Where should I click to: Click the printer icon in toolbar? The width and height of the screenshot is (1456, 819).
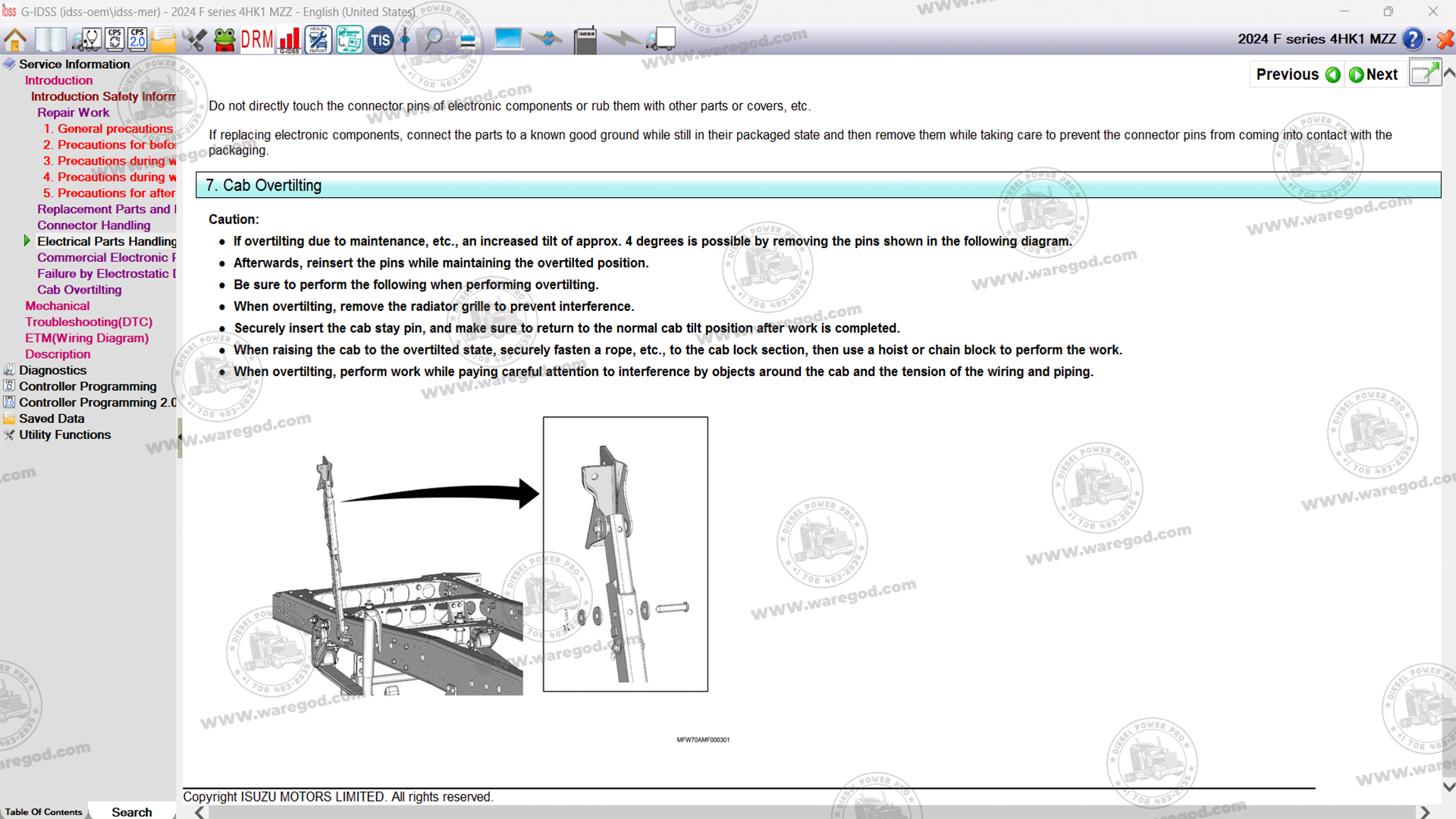468,39
